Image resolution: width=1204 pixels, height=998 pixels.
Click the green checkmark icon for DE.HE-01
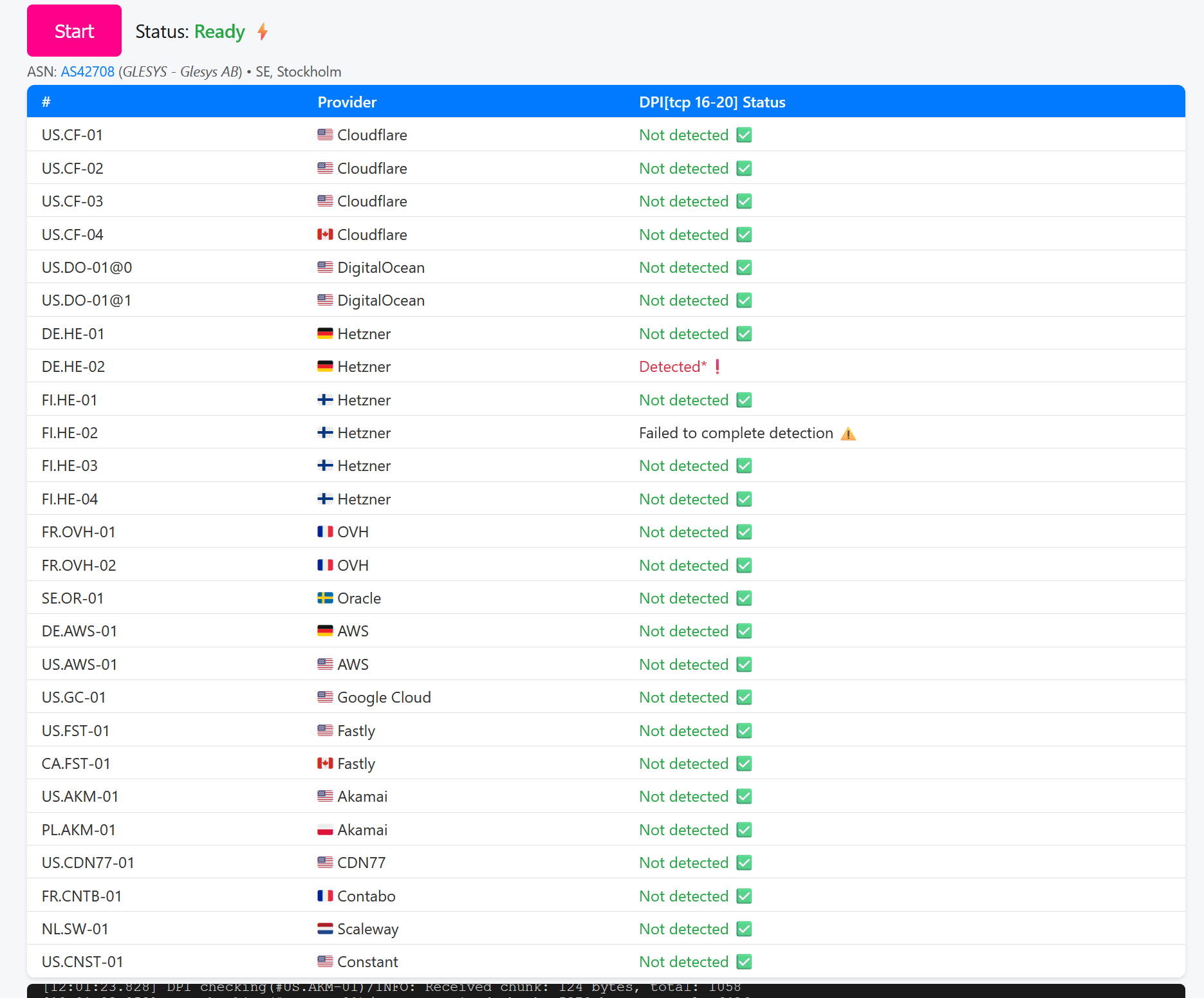coord(744,334)
